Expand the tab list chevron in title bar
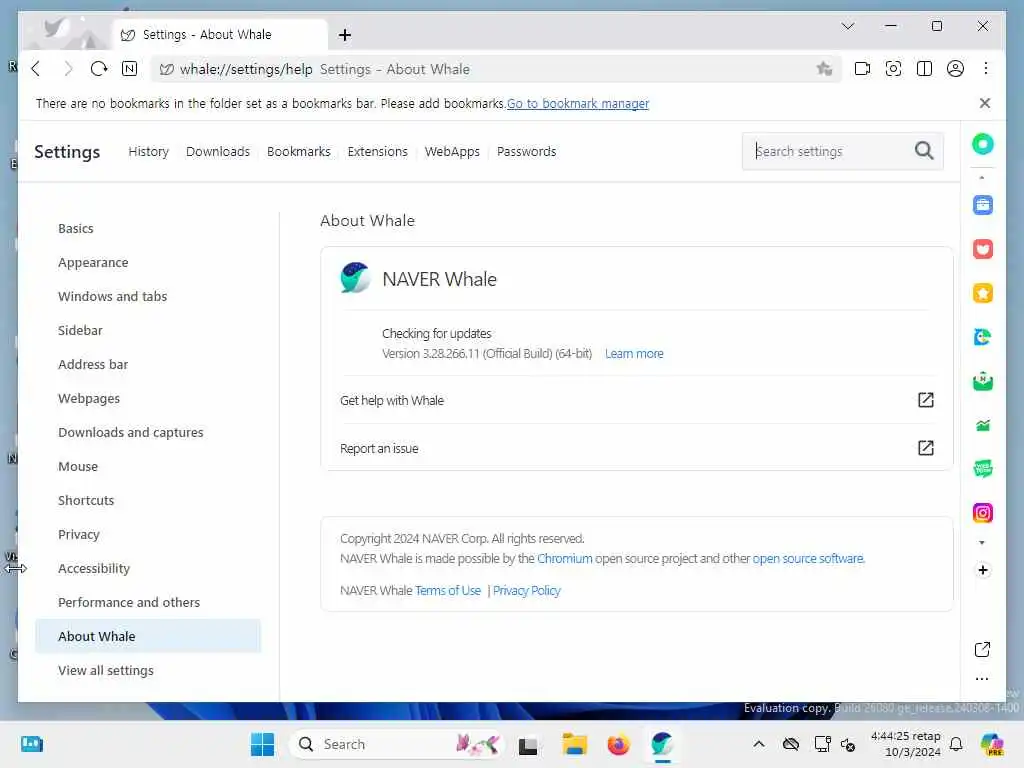 (848, 26)
